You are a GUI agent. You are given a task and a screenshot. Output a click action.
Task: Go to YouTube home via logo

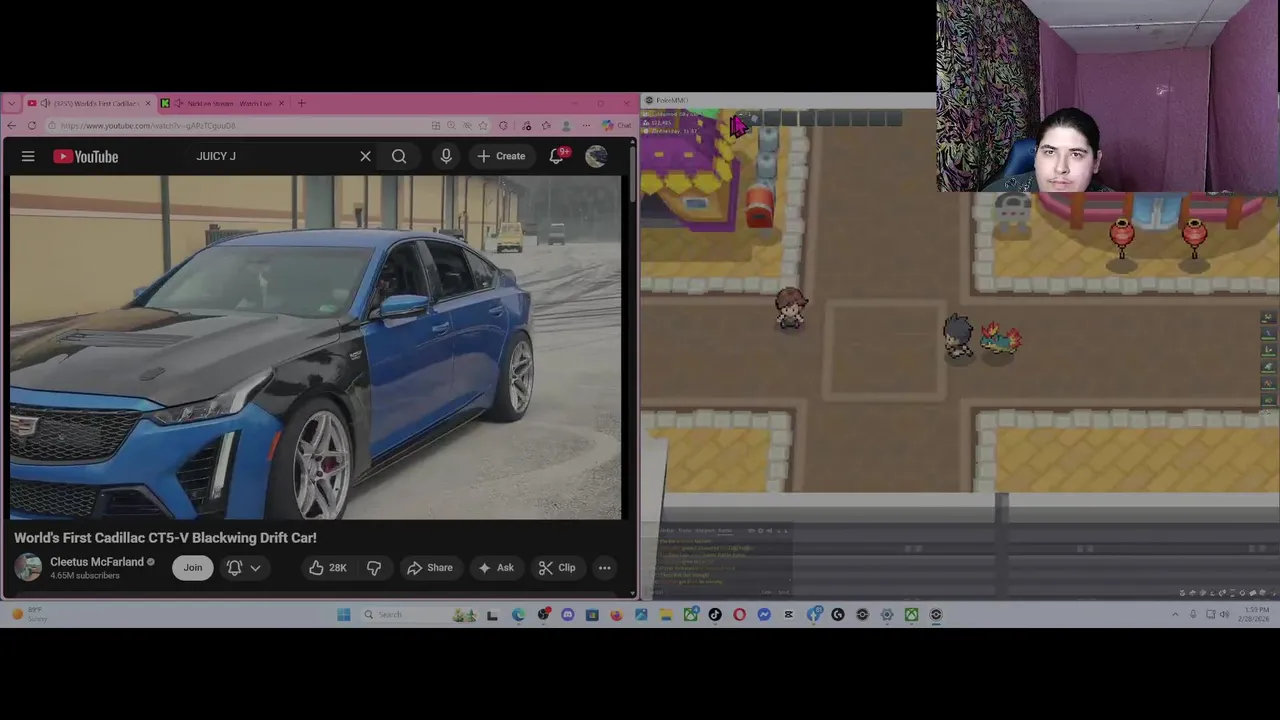pyautogui.click(x=86, y=156)
